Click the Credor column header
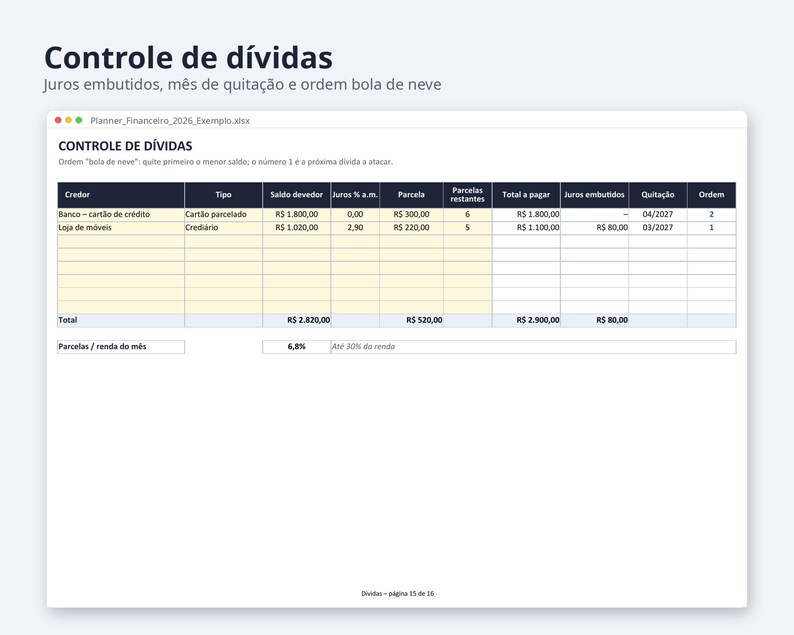794x635 pixels. point(121,195)
